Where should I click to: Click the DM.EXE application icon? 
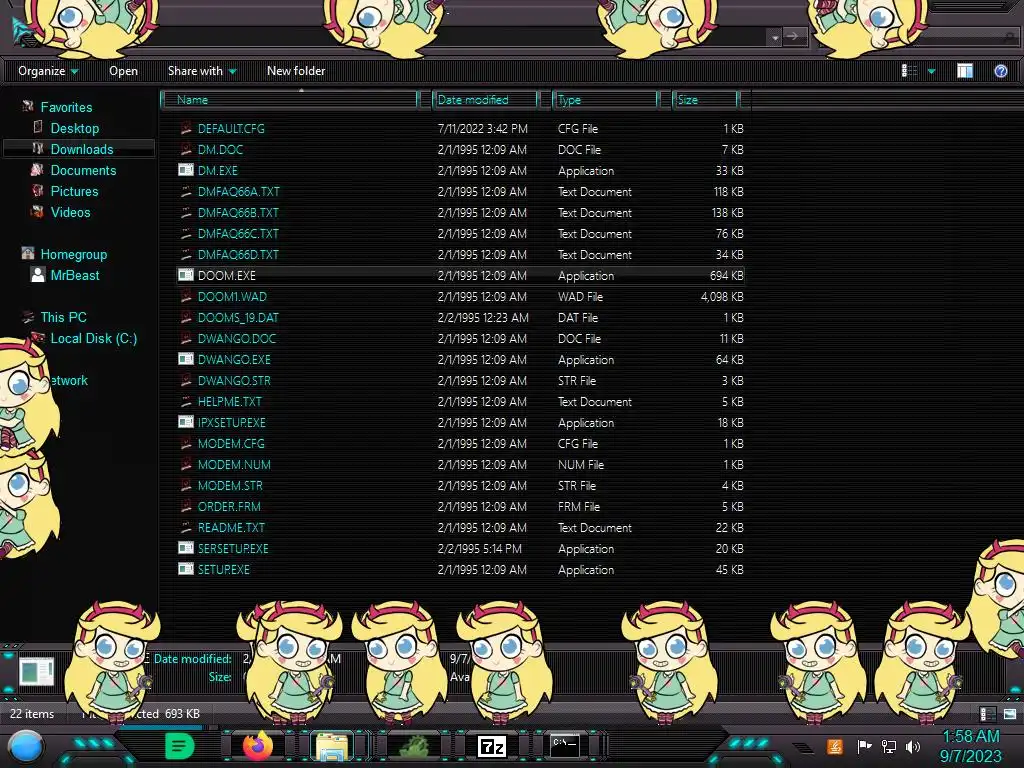pos(185,170)
